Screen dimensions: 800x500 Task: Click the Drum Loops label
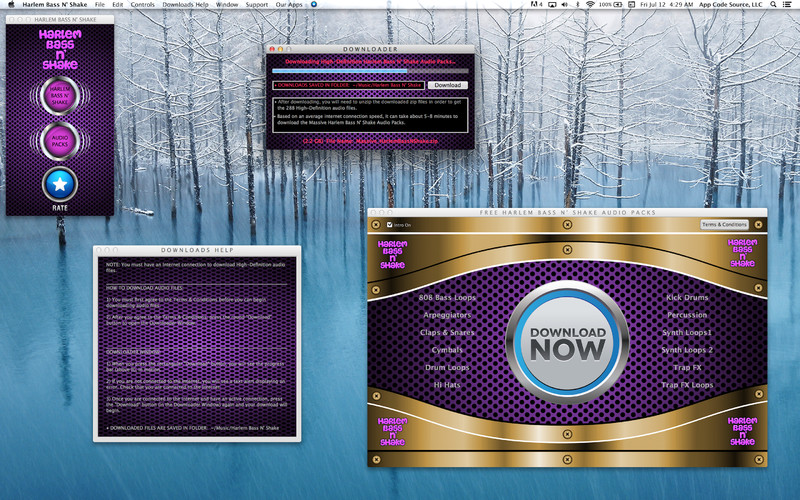[447, 367]
